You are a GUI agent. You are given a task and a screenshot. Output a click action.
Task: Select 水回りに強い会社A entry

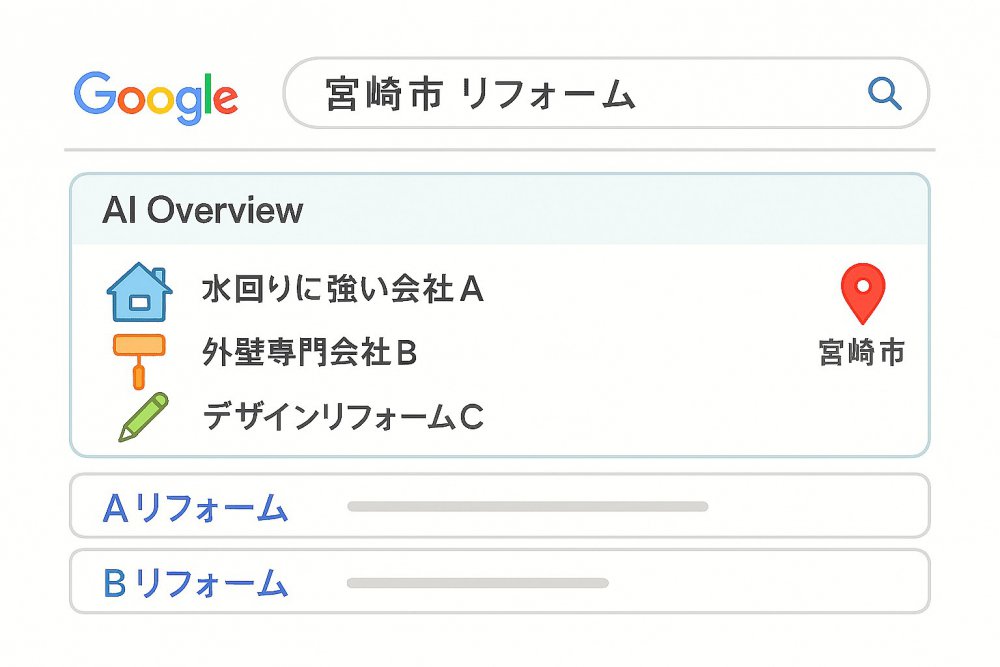[342, 289]
